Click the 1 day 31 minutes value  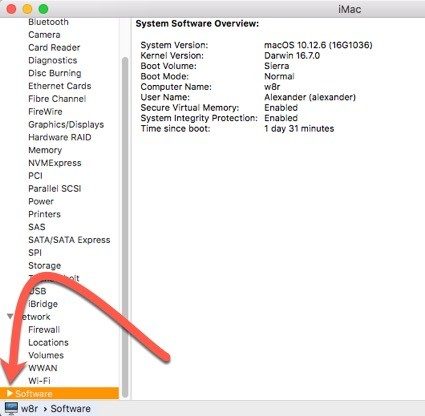coord(299,129)
